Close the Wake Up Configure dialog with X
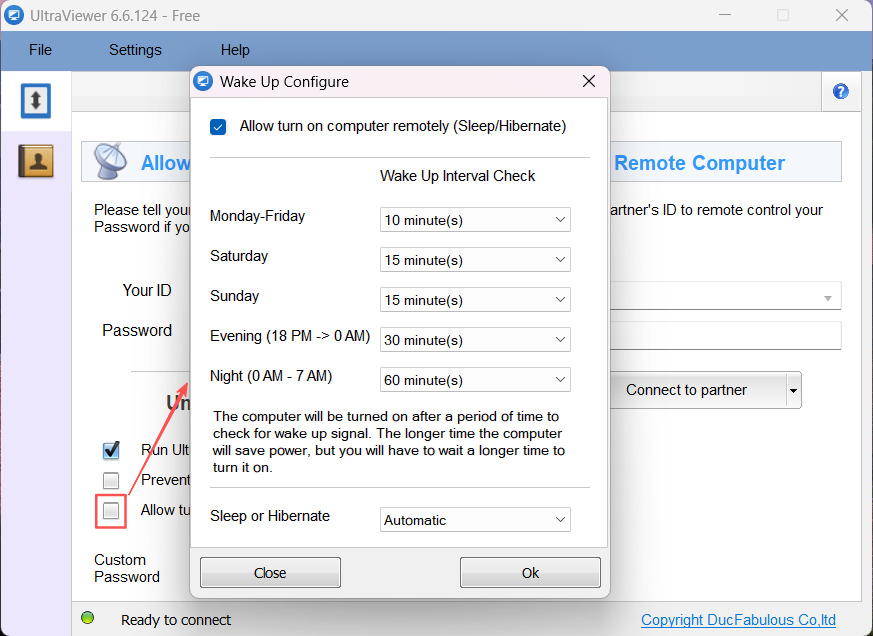 588,81
